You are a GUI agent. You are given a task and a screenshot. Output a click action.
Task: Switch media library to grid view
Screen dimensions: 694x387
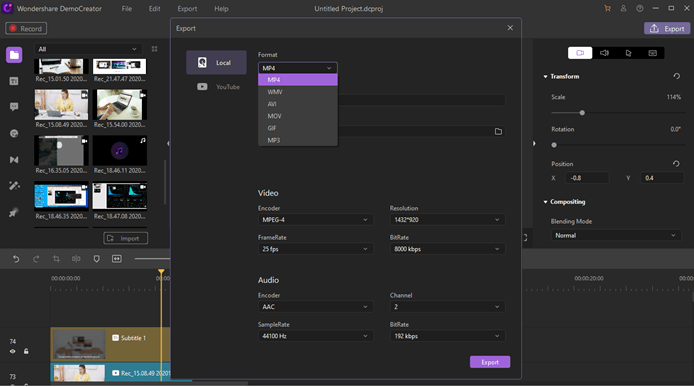(154, 49)
